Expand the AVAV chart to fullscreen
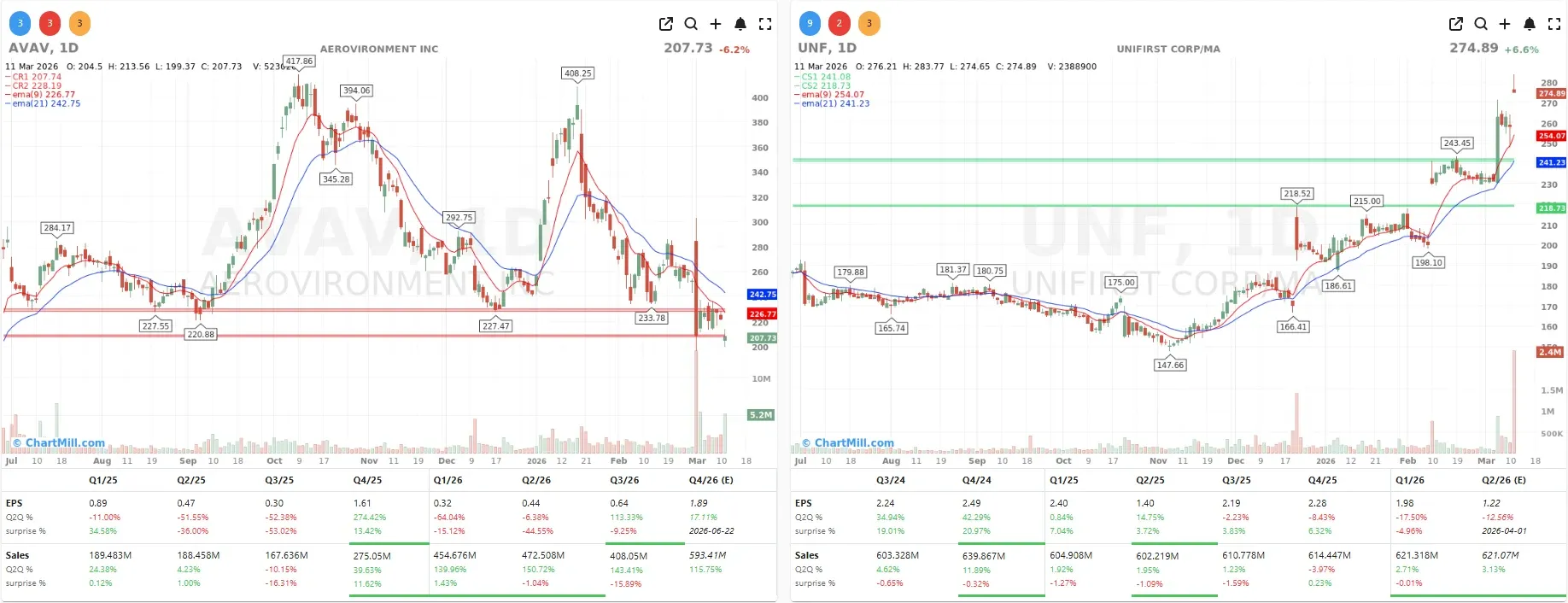 (765, 24)
